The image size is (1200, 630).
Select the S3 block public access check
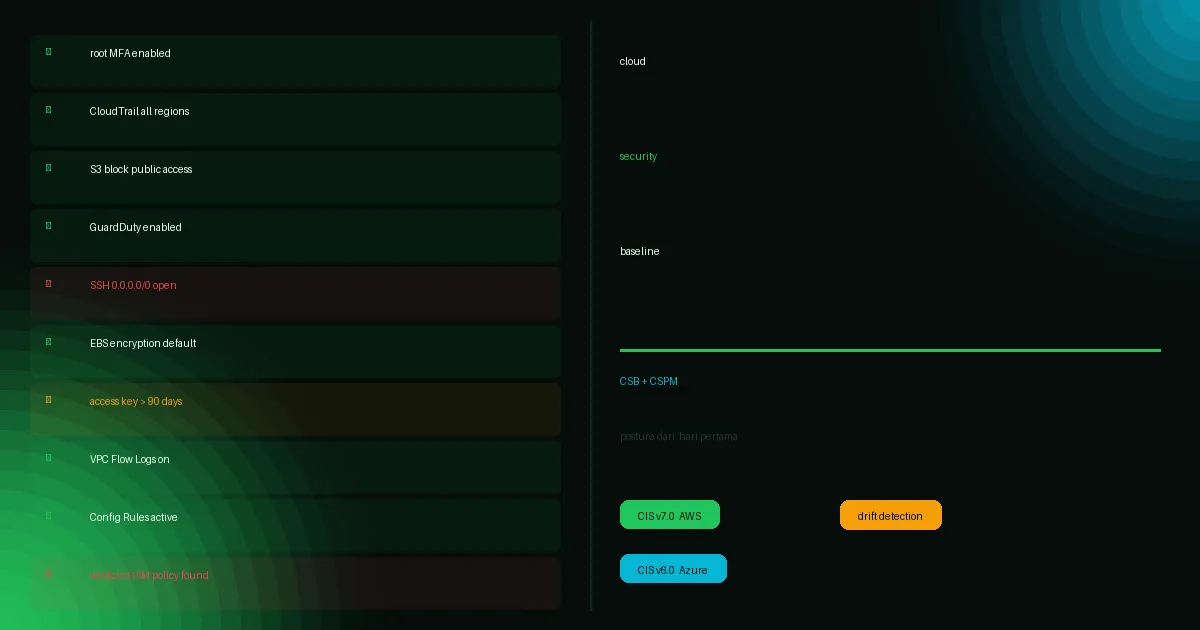[295, 177]
